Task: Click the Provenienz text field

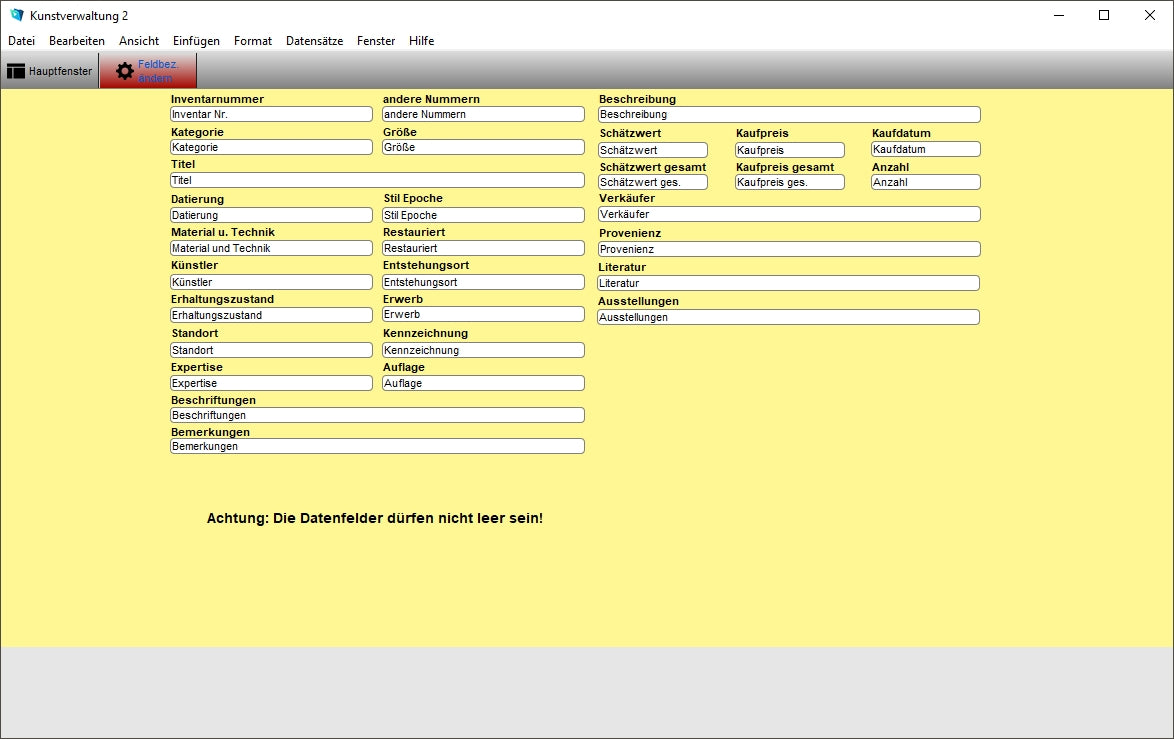Action: pyautogui.click(x=789, y=249)
